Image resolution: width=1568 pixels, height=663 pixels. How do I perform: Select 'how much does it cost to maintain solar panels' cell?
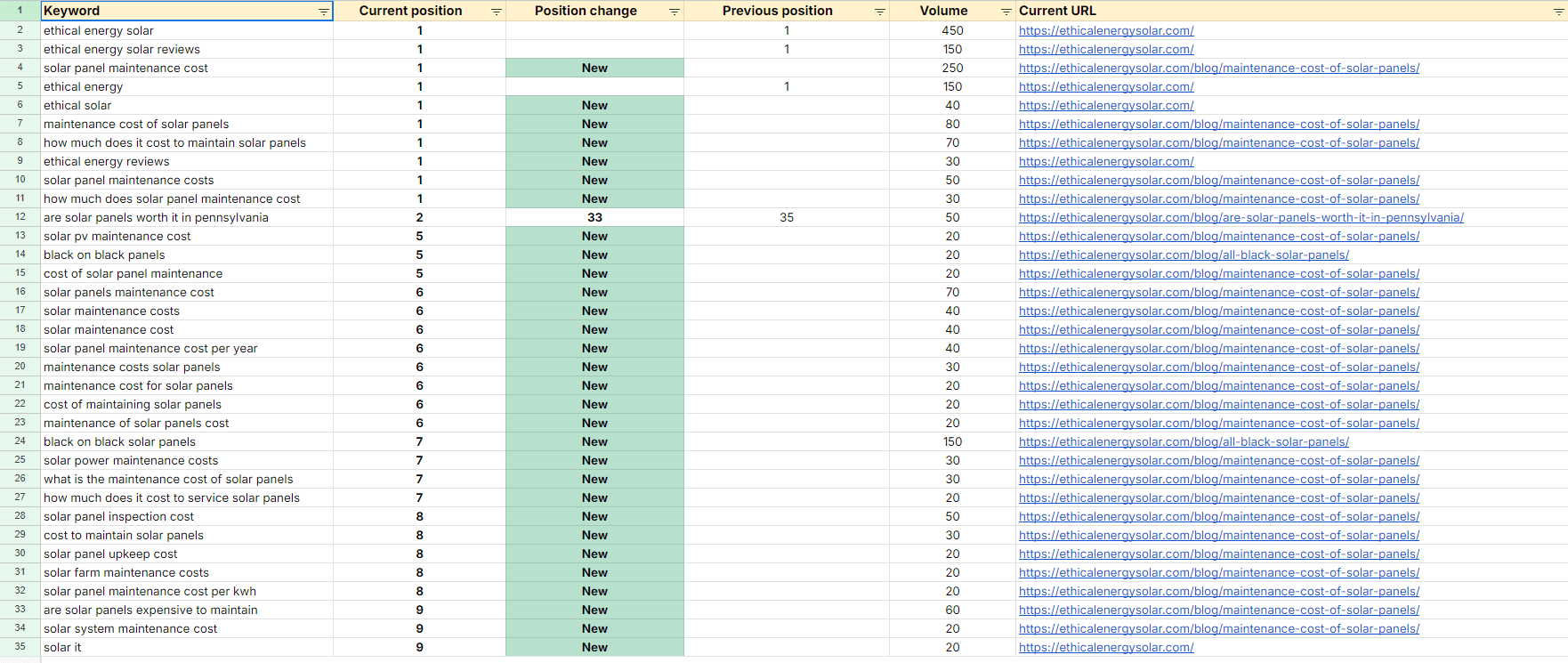(187, 142)
